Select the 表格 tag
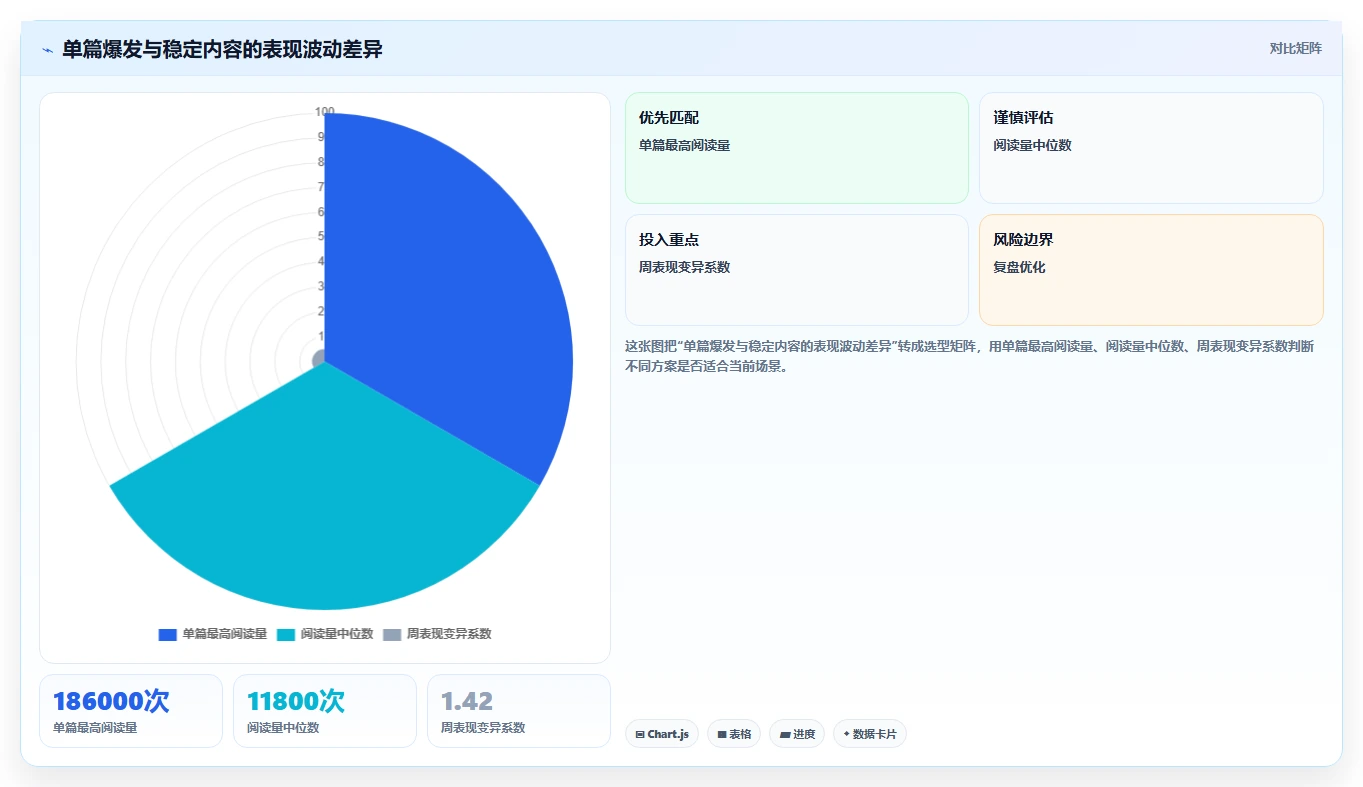 click(734, 734)
